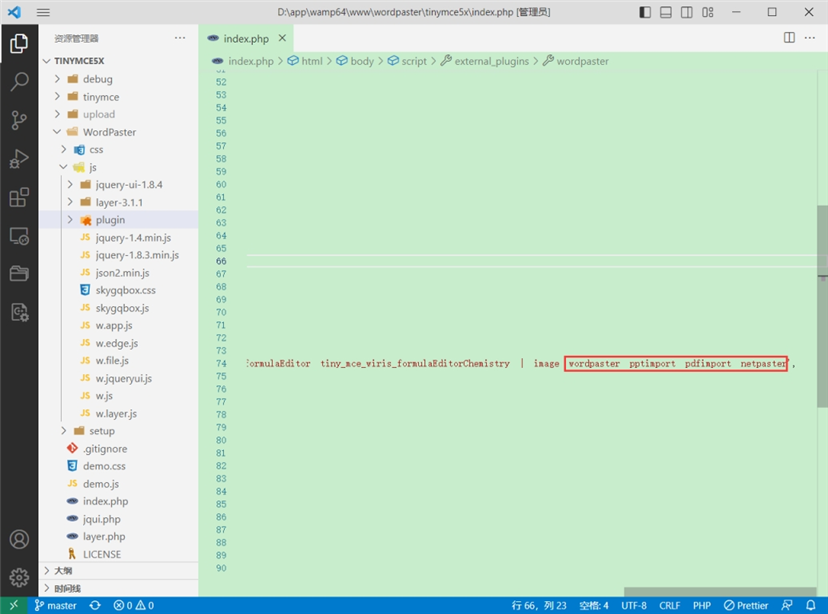
Task: Open the LICENSE file
Action: point(119,554)
